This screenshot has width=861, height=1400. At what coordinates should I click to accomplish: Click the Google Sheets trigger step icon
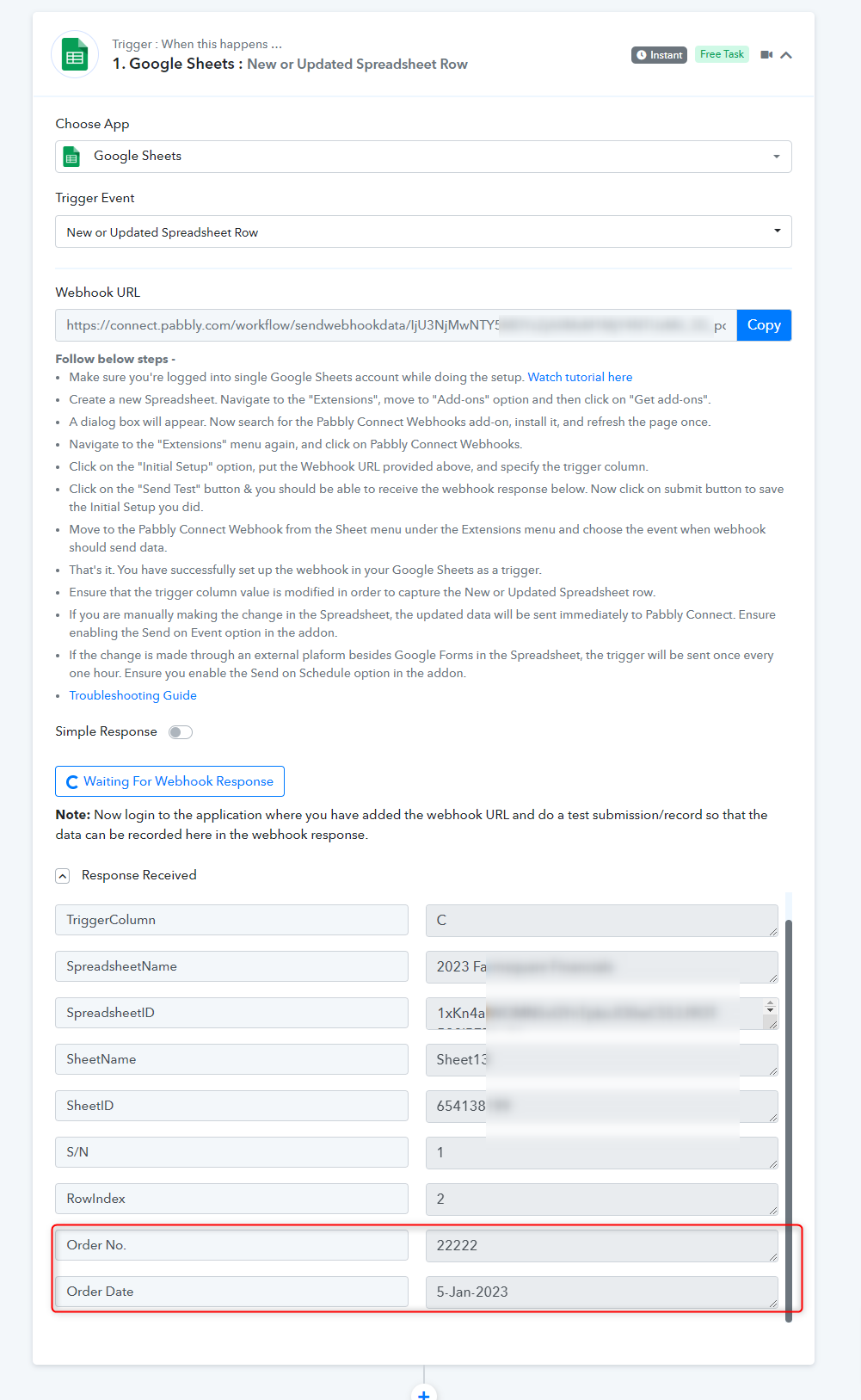coord(75,54)
